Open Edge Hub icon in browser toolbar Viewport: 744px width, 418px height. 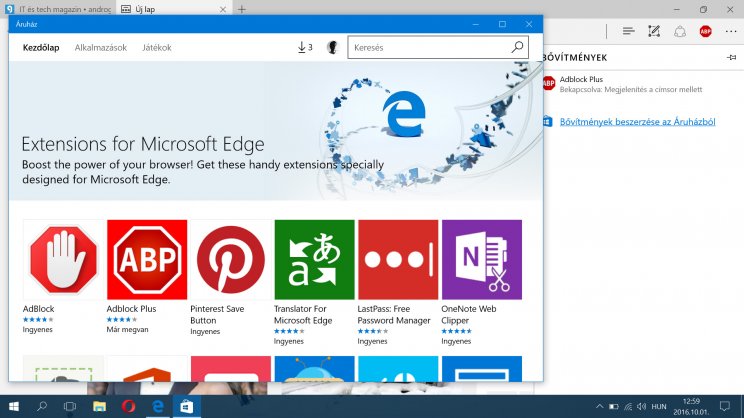tap(628, 31)
